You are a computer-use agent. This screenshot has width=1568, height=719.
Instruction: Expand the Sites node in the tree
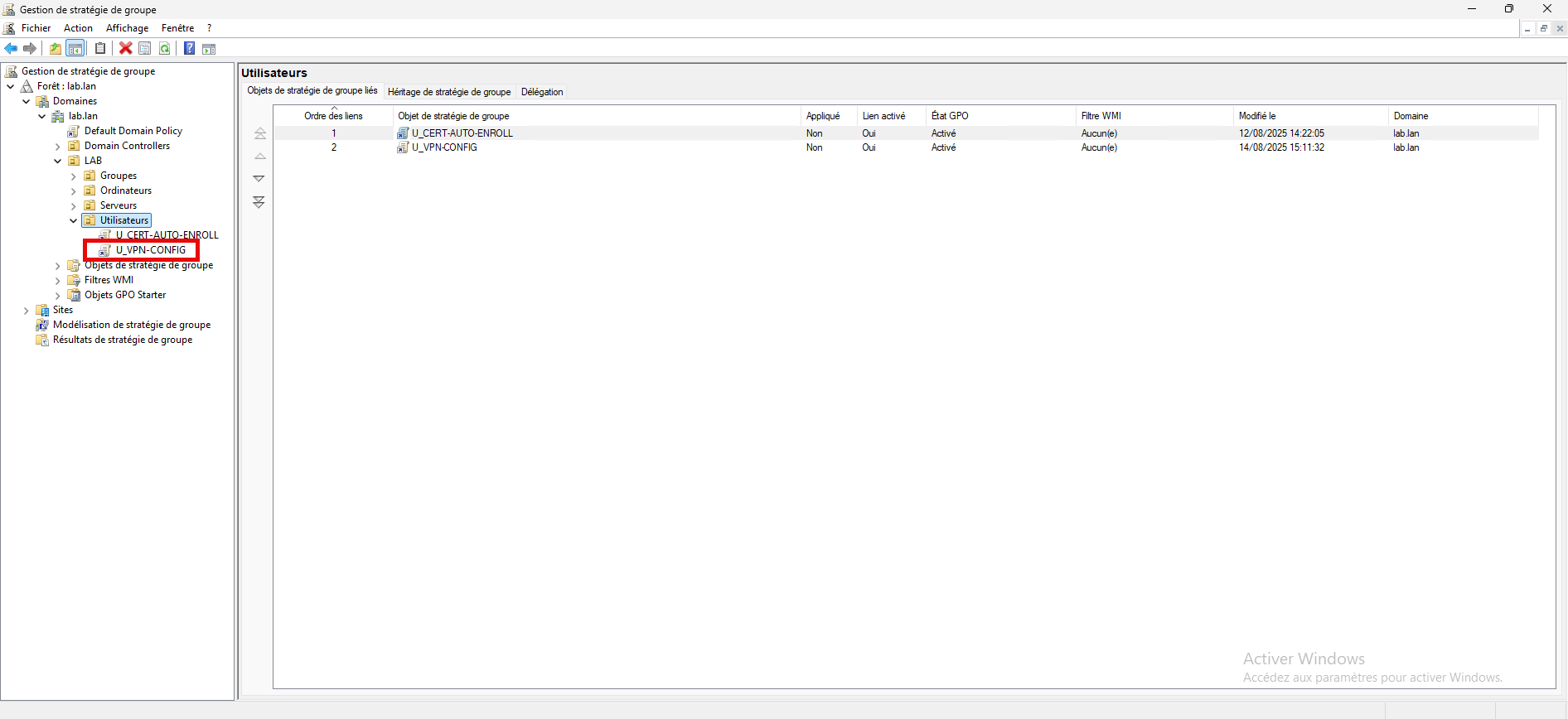coord(27,311)
